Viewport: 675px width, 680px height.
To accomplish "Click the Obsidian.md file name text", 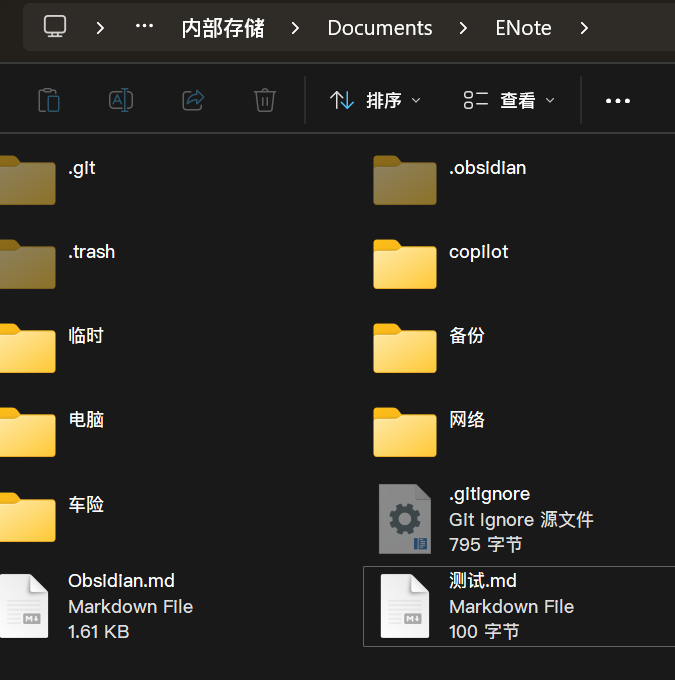I will tap(121, 581).
